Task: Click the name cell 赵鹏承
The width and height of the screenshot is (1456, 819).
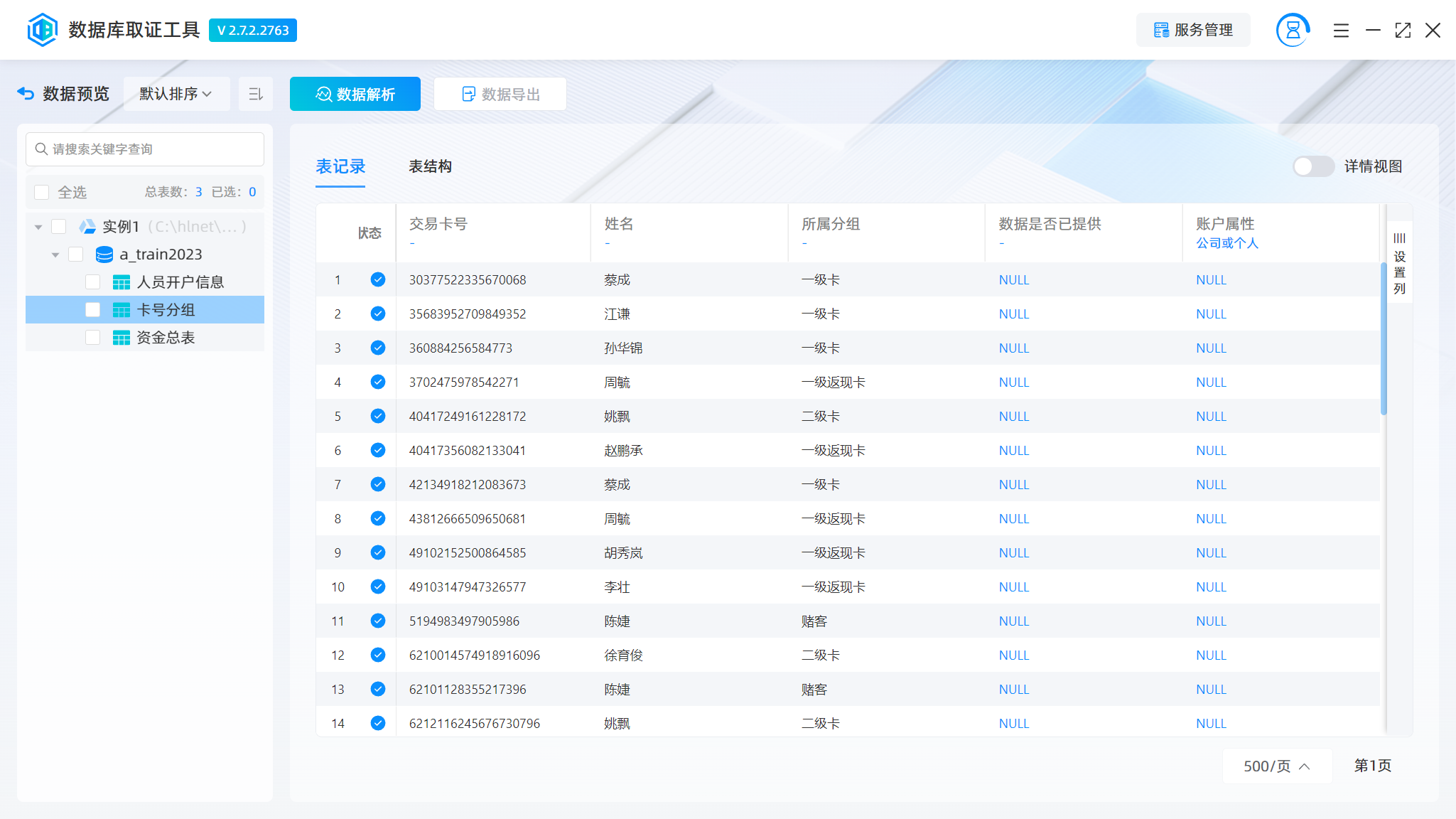Action: (x=623, y=450)
